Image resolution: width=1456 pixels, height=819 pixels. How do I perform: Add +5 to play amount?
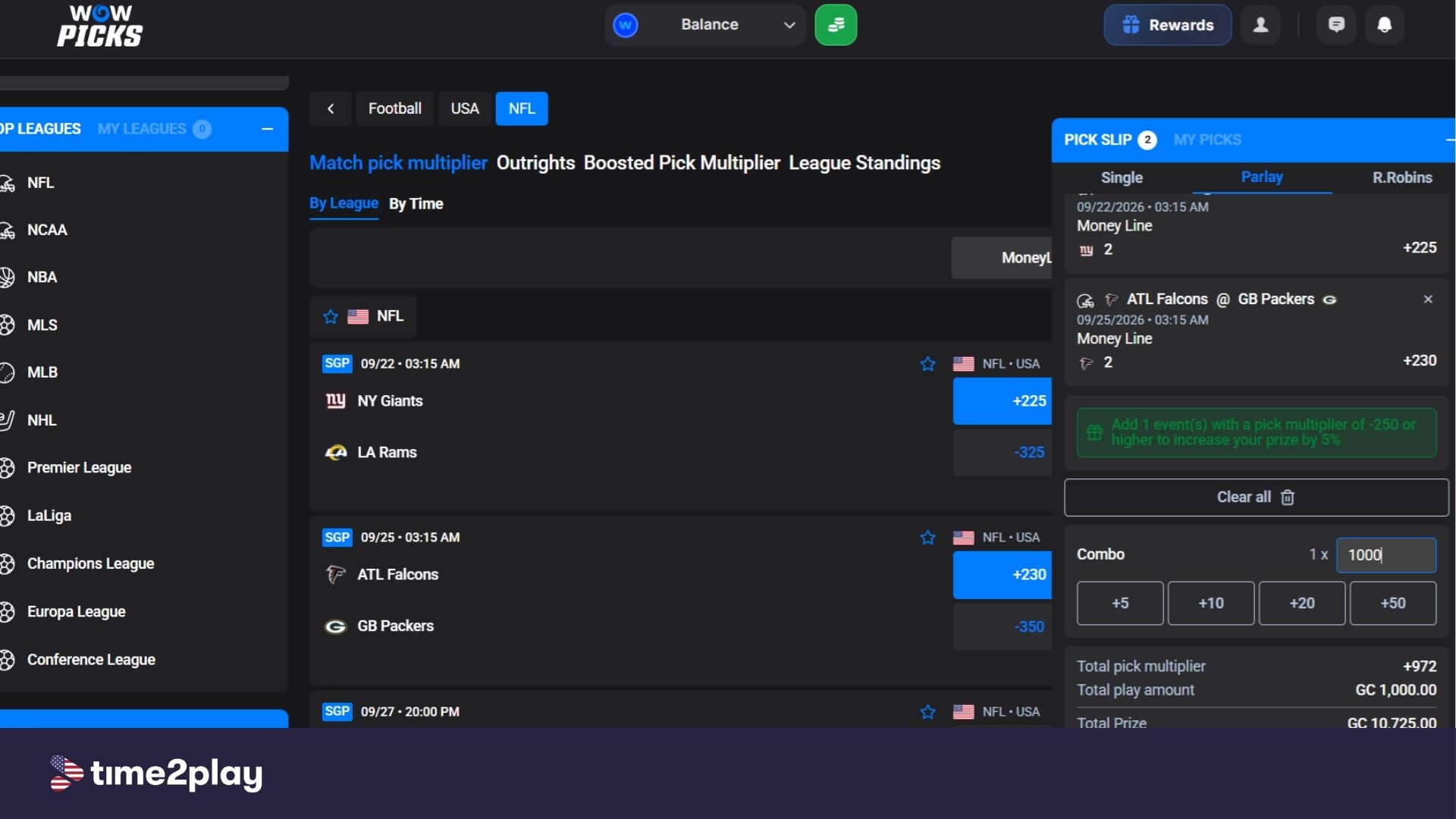pos(1120,604)
